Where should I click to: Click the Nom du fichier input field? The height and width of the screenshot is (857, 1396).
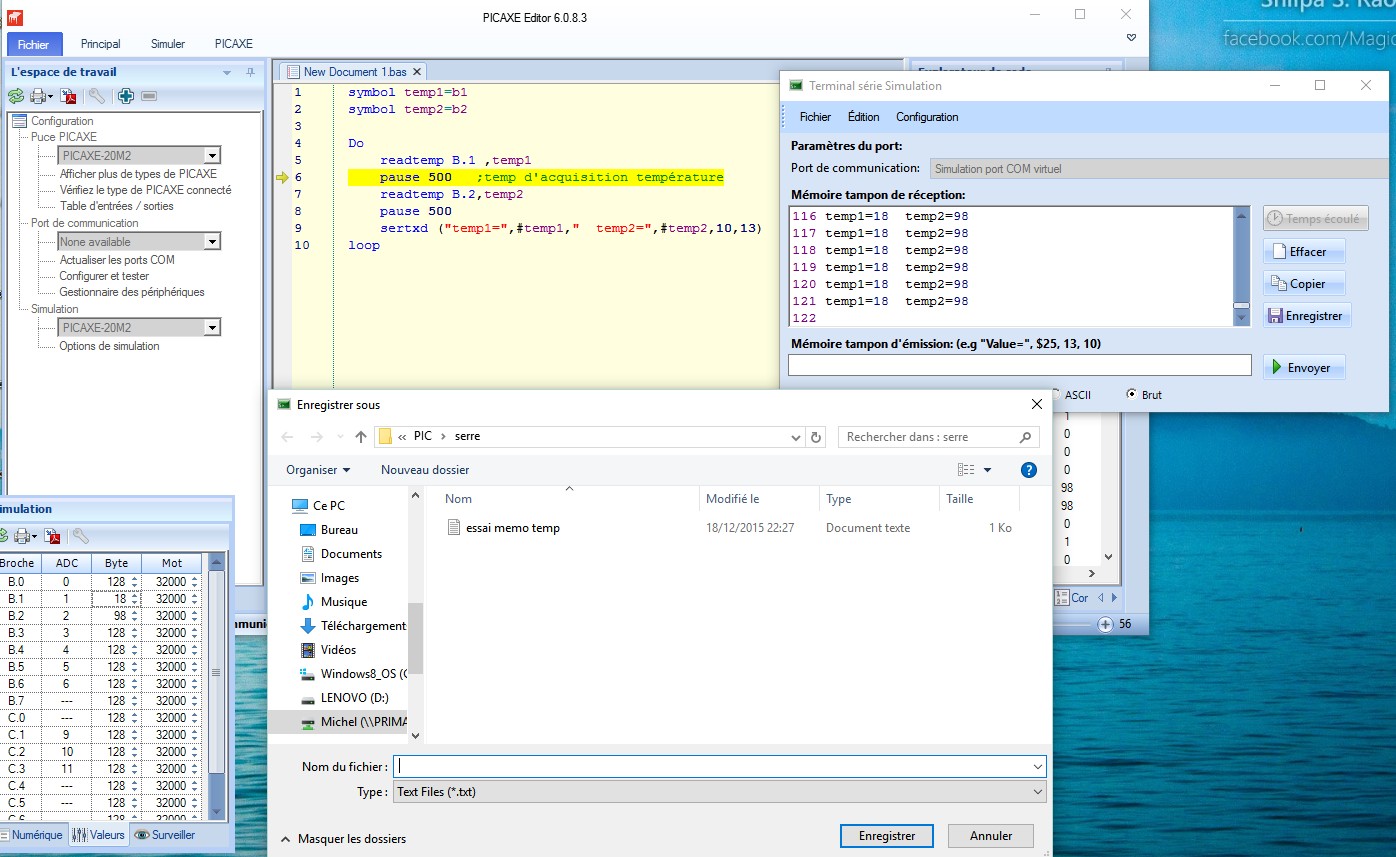point(710,766)
